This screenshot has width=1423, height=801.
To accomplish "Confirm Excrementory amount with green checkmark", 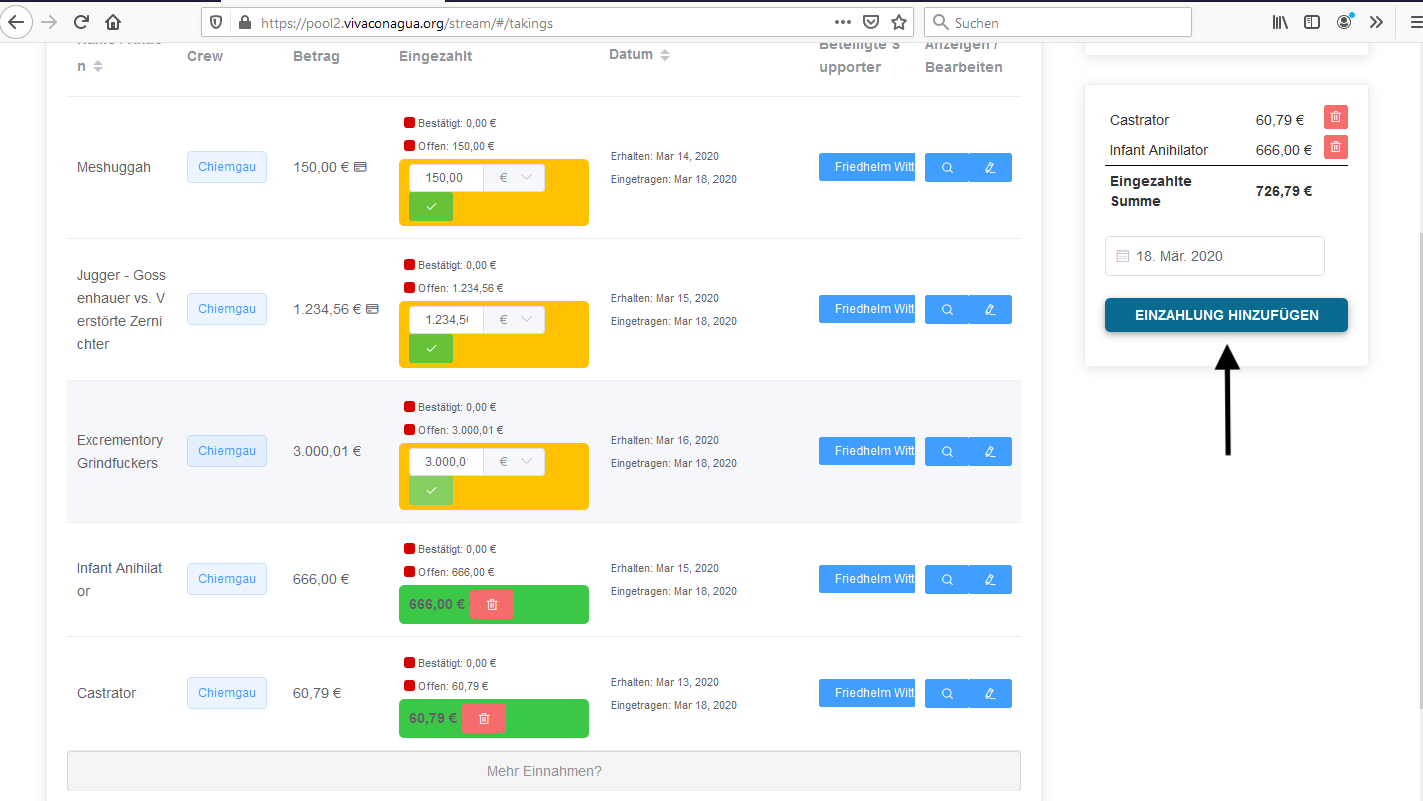I will click(x=431, y=490).
